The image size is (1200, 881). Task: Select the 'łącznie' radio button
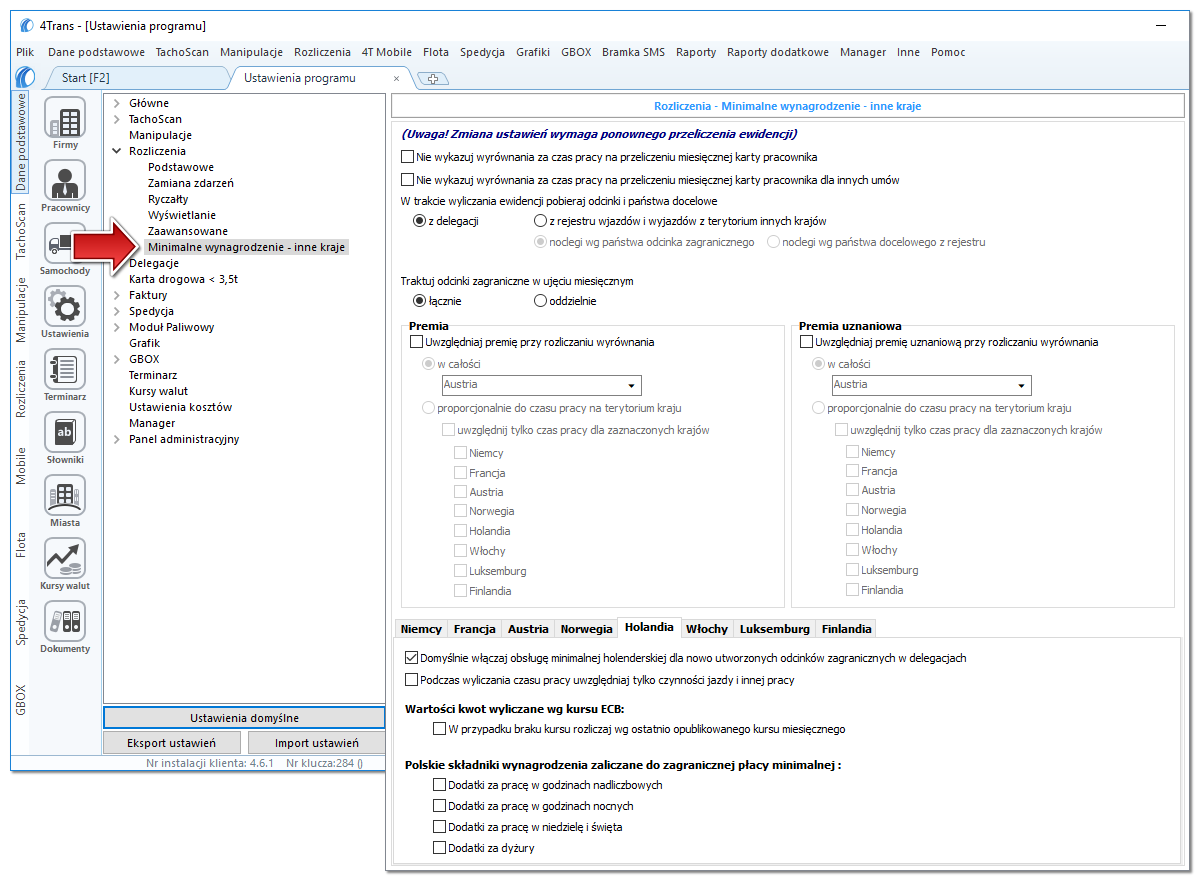tap(419, 300)
